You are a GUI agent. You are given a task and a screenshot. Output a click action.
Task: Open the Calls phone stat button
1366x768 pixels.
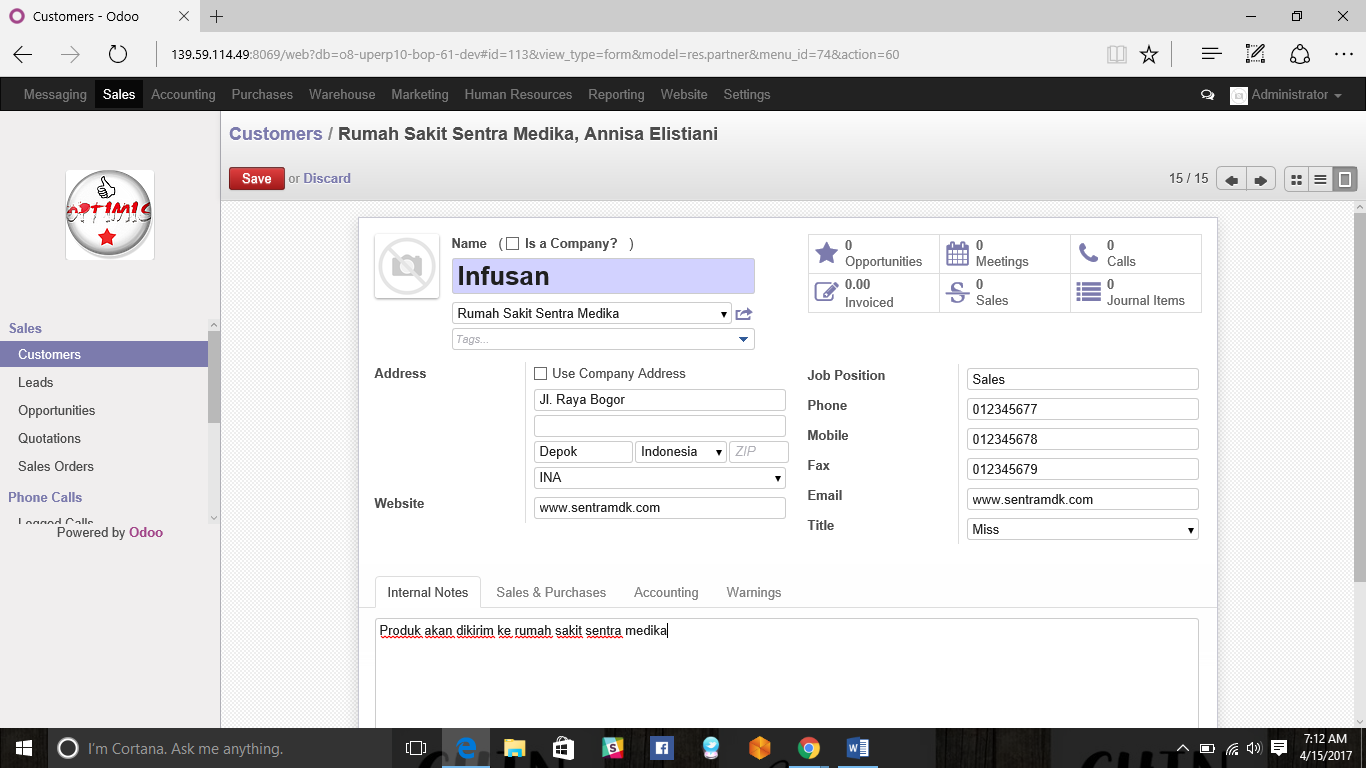(x=1136, y=254)
